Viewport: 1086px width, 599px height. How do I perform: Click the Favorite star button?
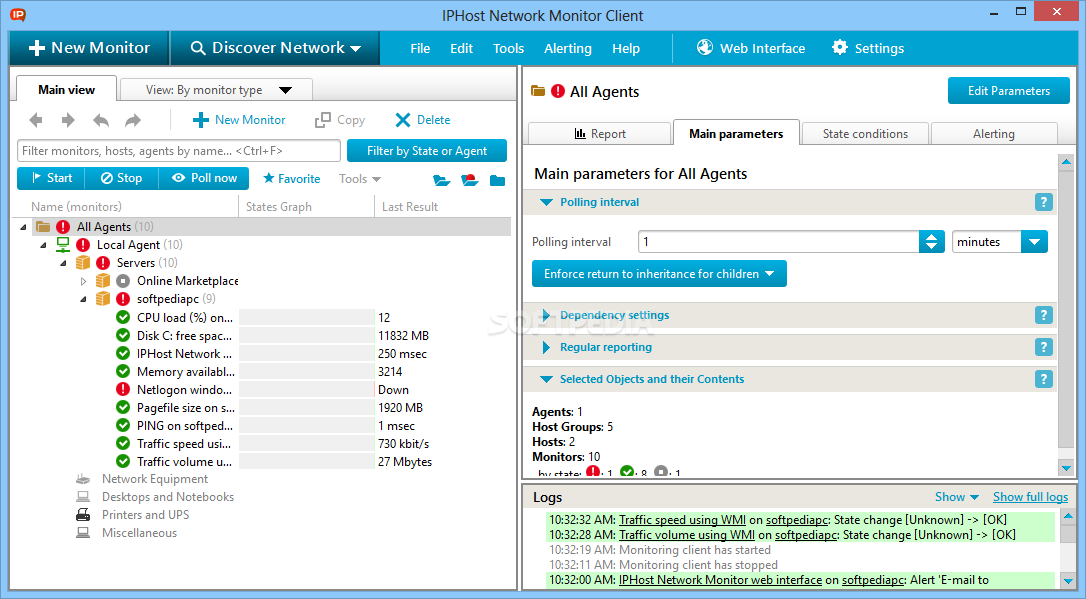292,179
